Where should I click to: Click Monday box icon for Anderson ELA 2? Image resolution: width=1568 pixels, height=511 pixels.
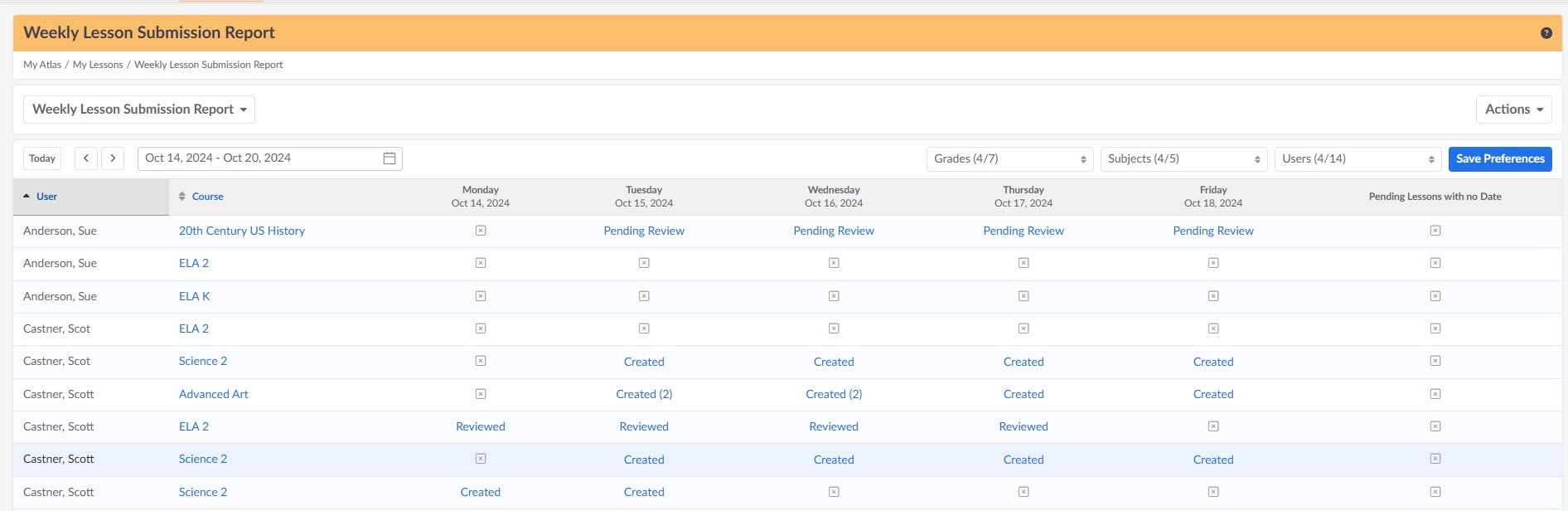click(x=481, y=263)
